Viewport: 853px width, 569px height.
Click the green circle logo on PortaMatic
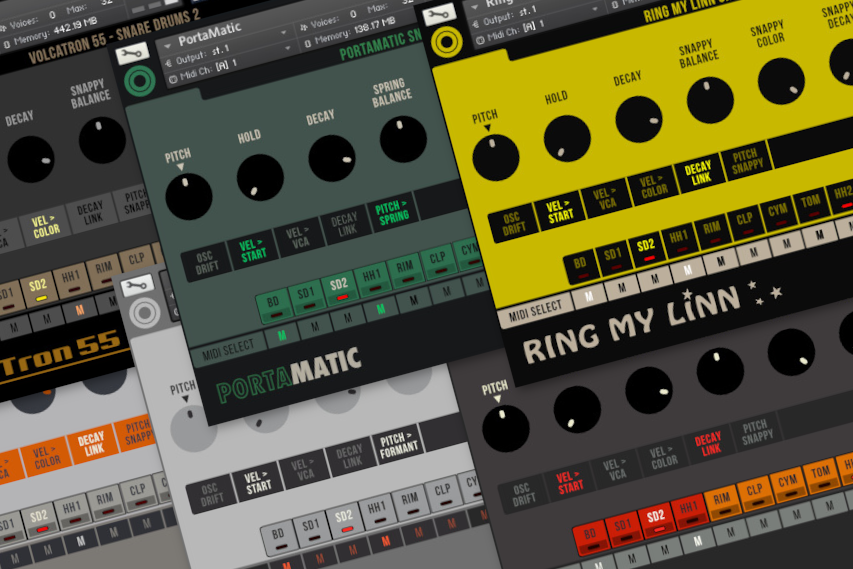(140, 81)
